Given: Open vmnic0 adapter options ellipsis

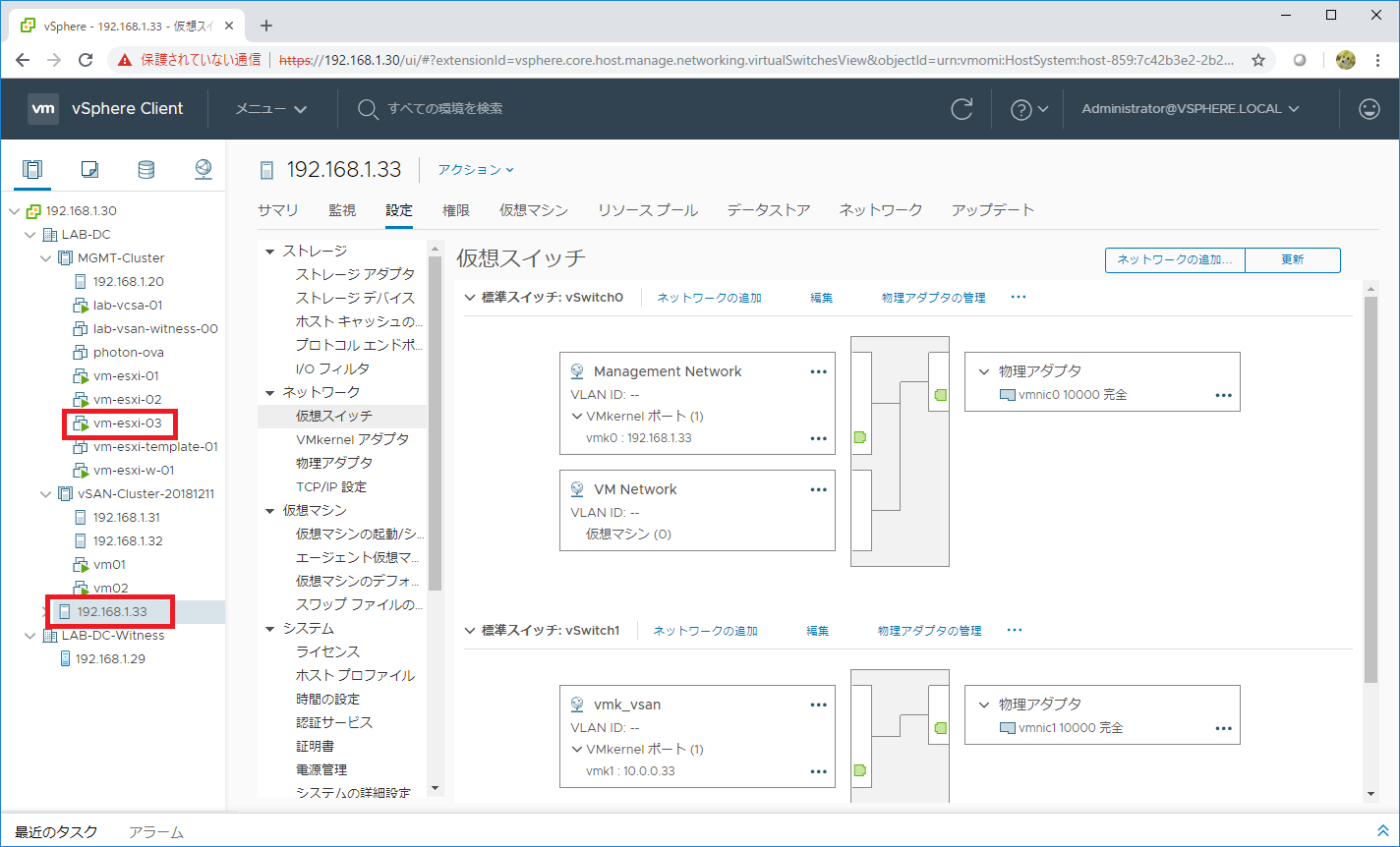Looking at the screenshot, I should pyautogui.click(x=1223, y=395).
